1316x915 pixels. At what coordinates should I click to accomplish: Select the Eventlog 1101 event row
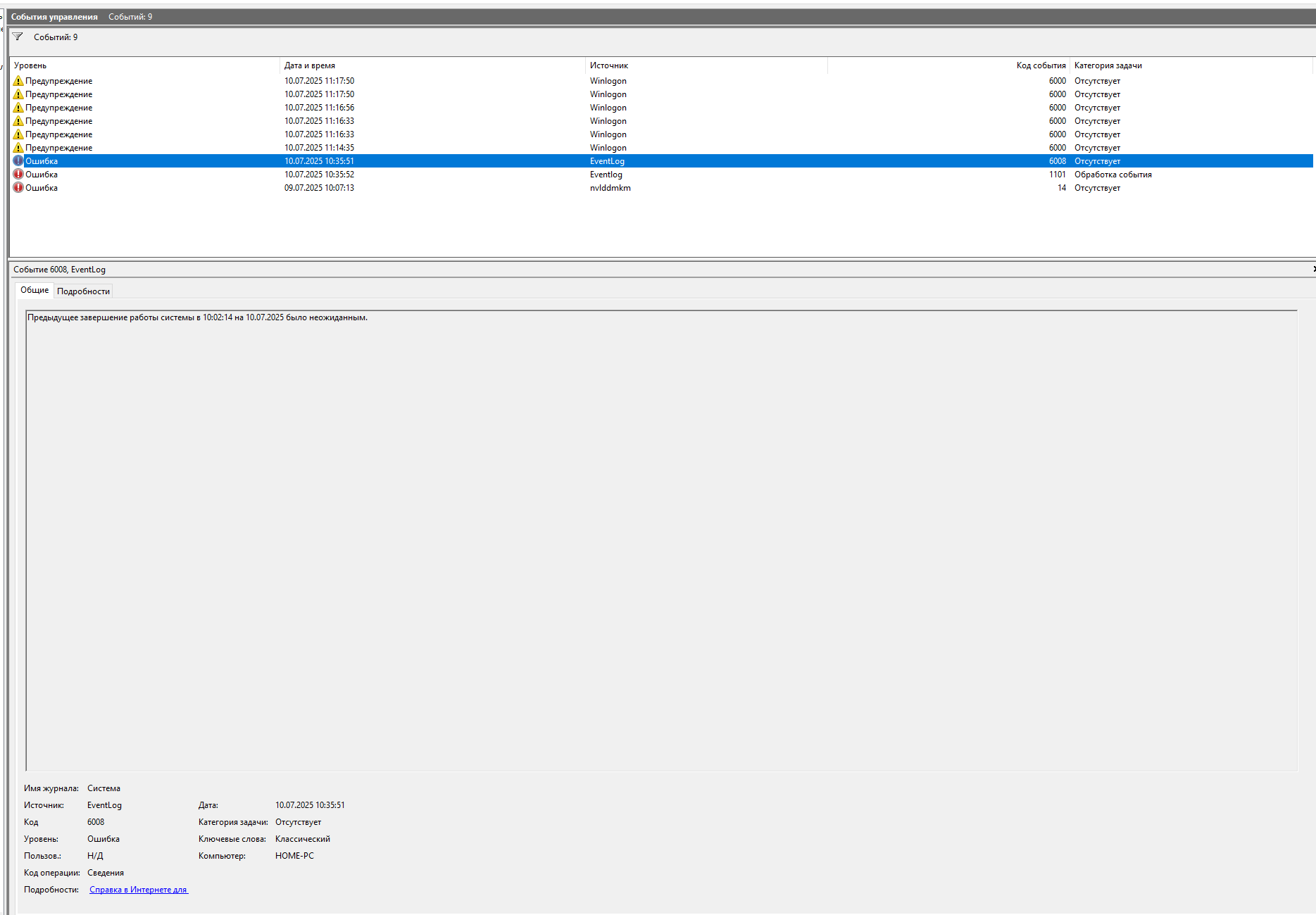(x=606, y=175)
